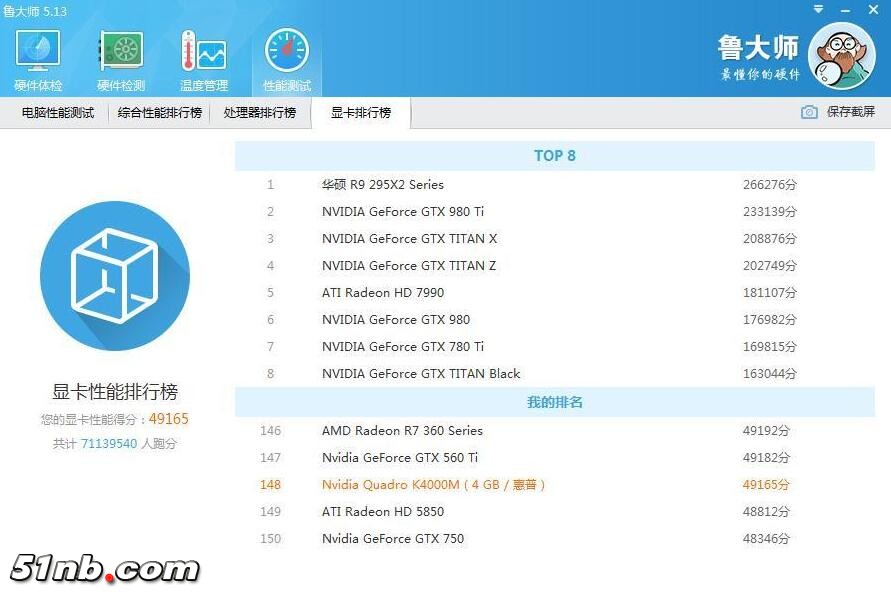Select the 性能测试 performance test icon
This screenshot has height=592, width=891.
click(x=287, y=58)
